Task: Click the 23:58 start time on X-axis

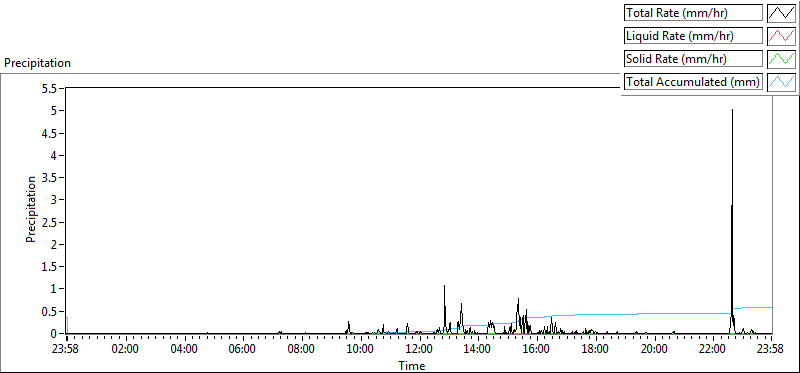Action: (66, 350)
